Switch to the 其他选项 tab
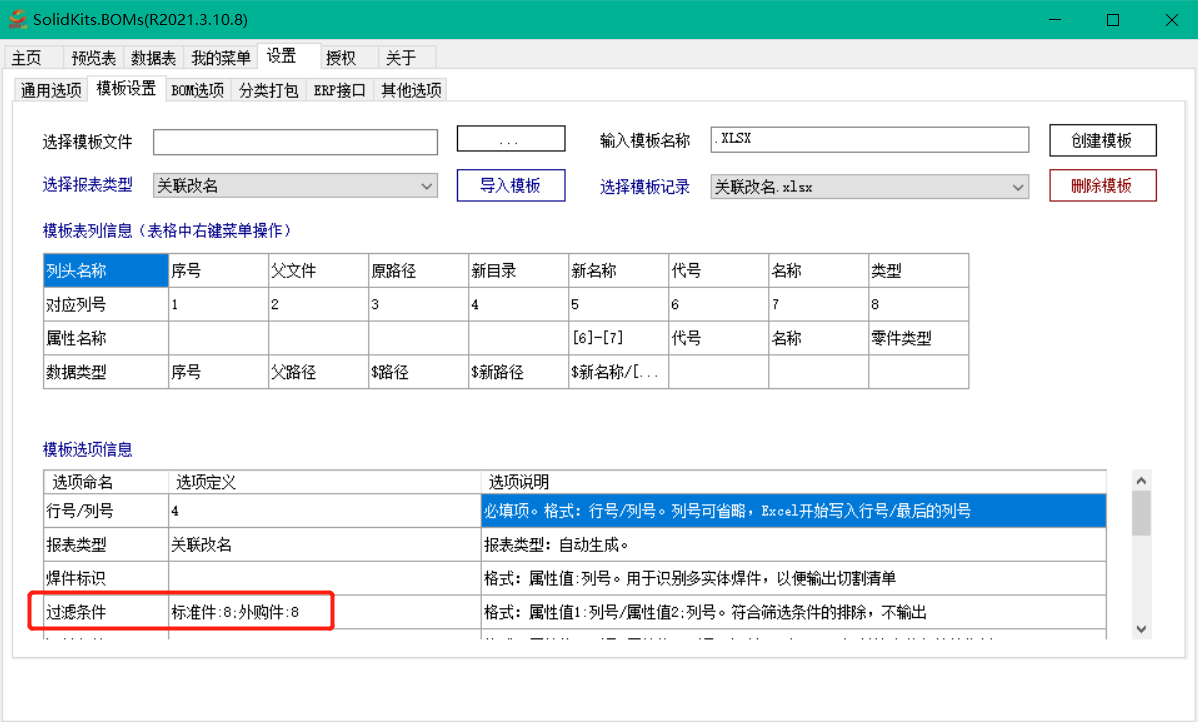The height and width of the screenshot is (722, 1198). [409, 88]
